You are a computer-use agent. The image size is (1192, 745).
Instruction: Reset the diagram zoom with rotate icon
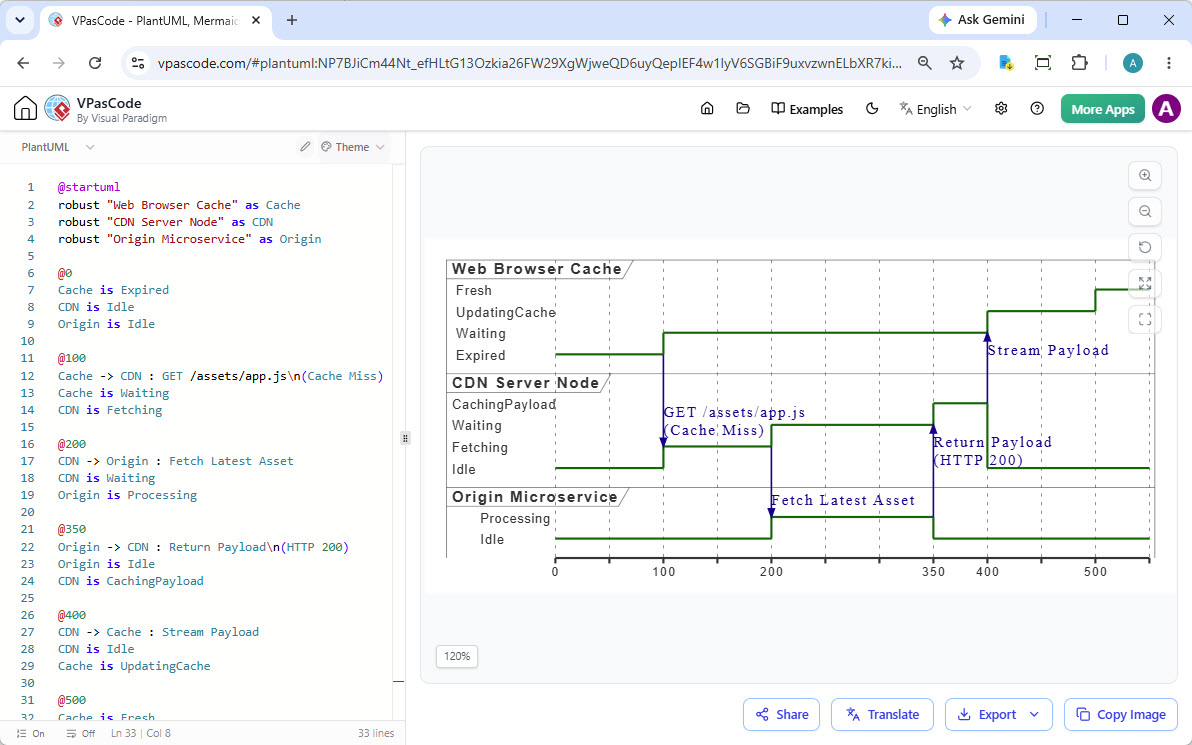[1145, 247]
